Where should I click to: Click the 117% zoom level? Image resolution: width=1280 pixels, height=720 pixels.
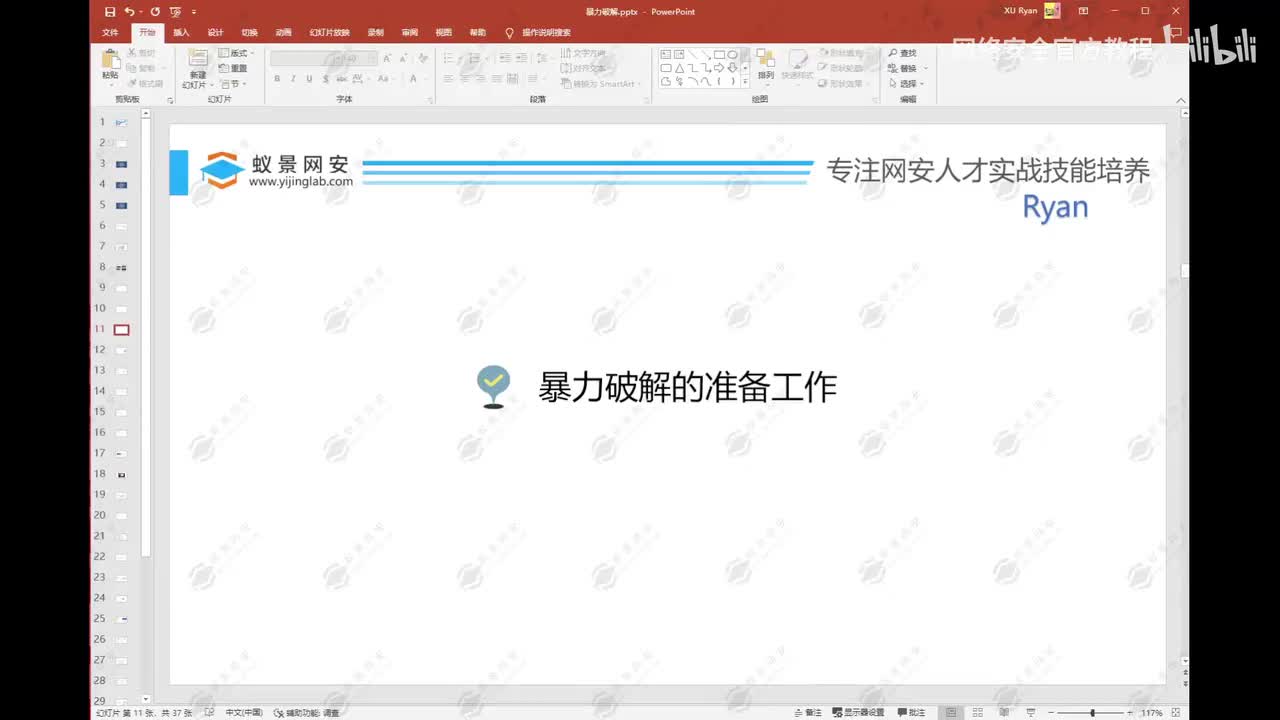point(1152,713)
